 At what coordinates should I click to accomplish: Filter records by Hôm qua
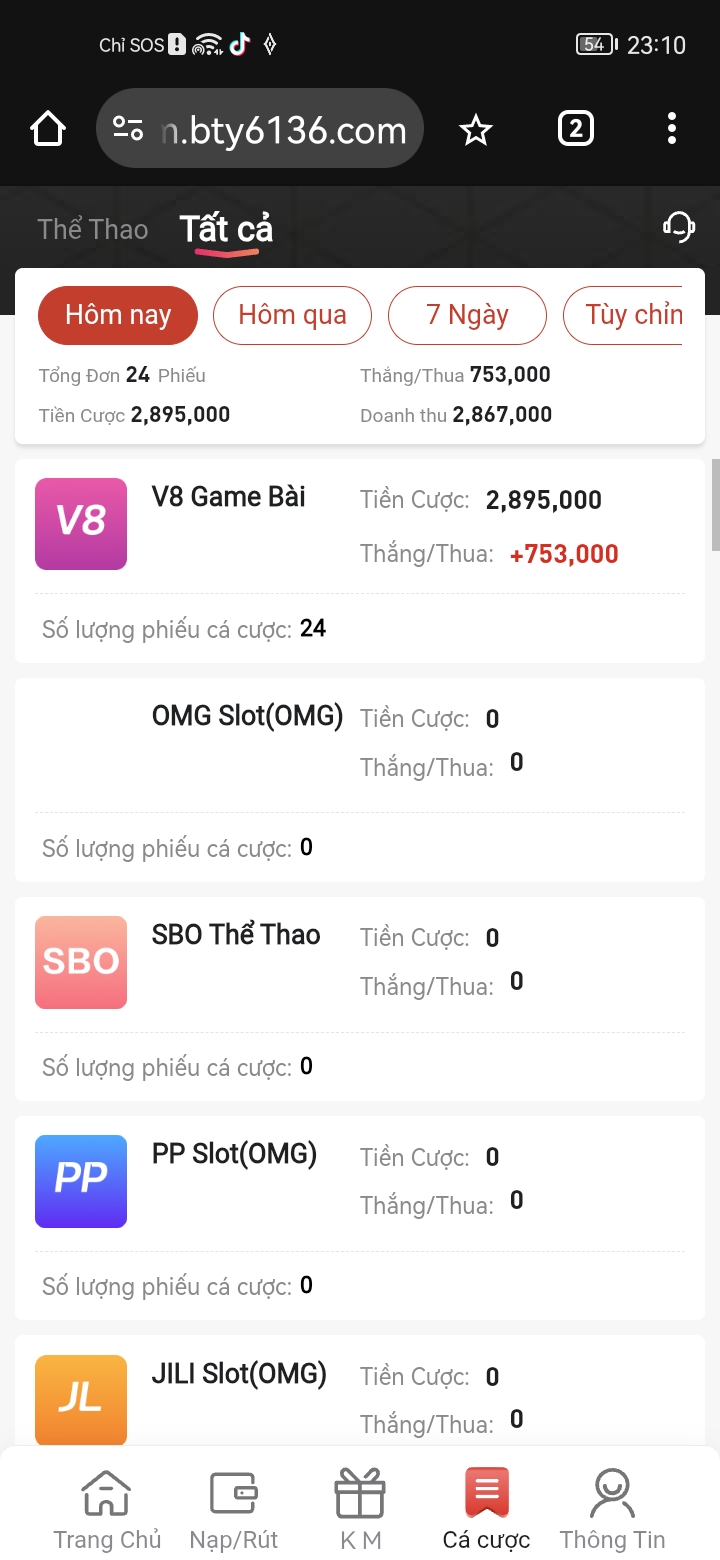pyautogui.click(x=292, y=315)
